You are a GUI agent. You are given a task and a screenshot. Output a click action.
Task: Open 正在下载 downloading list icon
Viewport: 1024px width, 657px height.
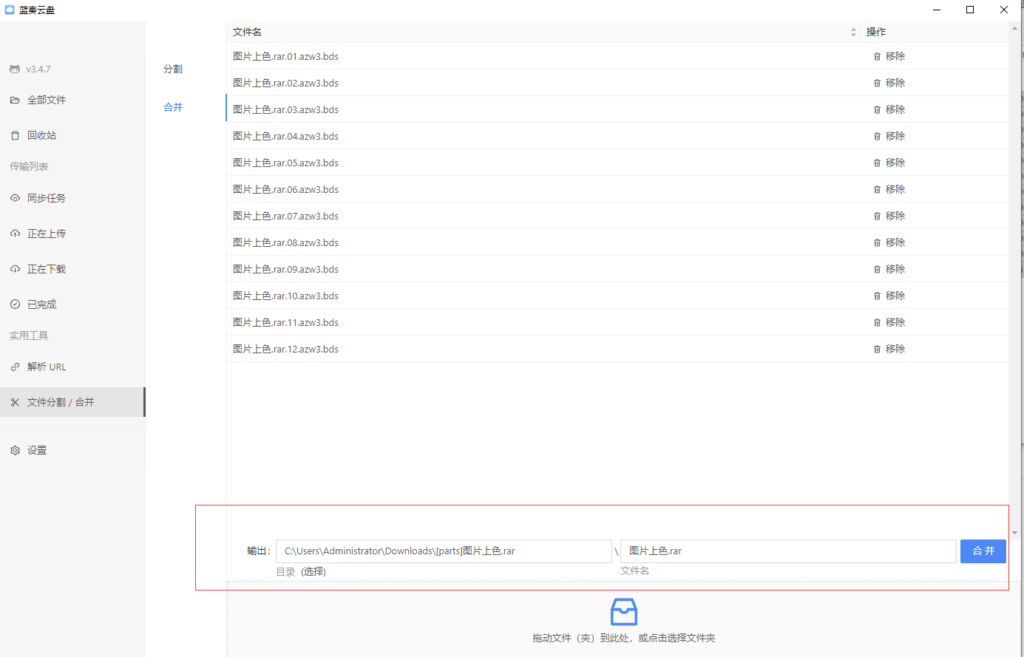click(14, 268)
